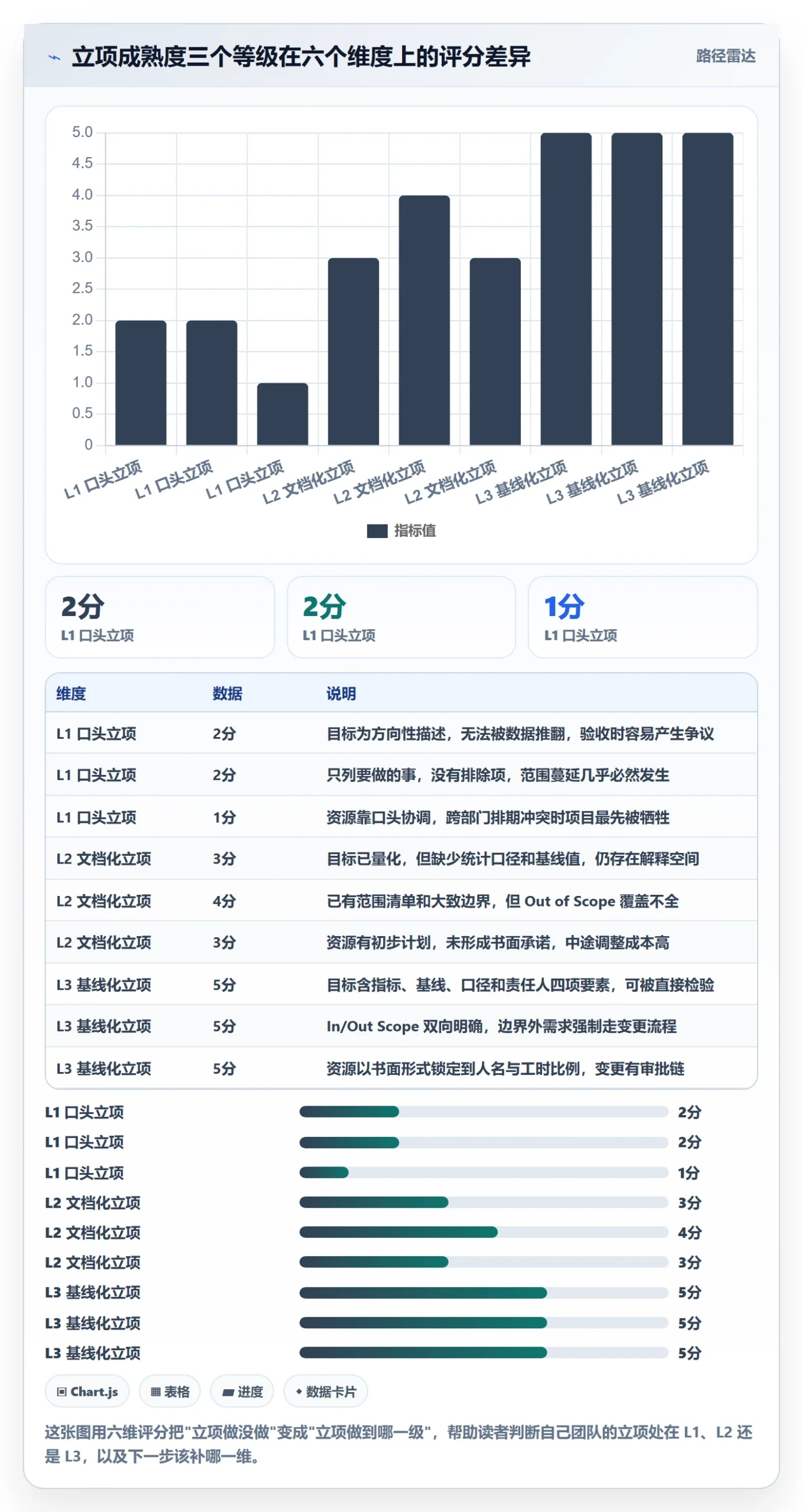Select the chart title 立项成熟度三个等级在六个维度上的评分差异
The width and height of the screenshot is (803, 1512).
point(301,57)
